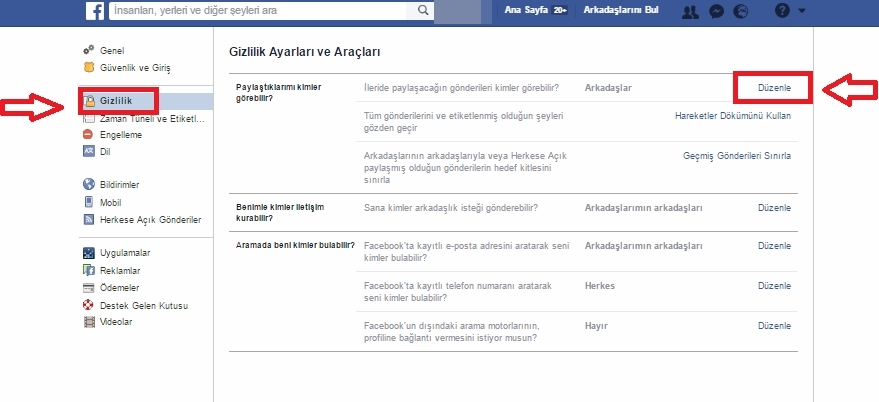Click the Videolar film icon
Image resolution: width=879 pixels, height=402 pixels.
click(89, 322)
